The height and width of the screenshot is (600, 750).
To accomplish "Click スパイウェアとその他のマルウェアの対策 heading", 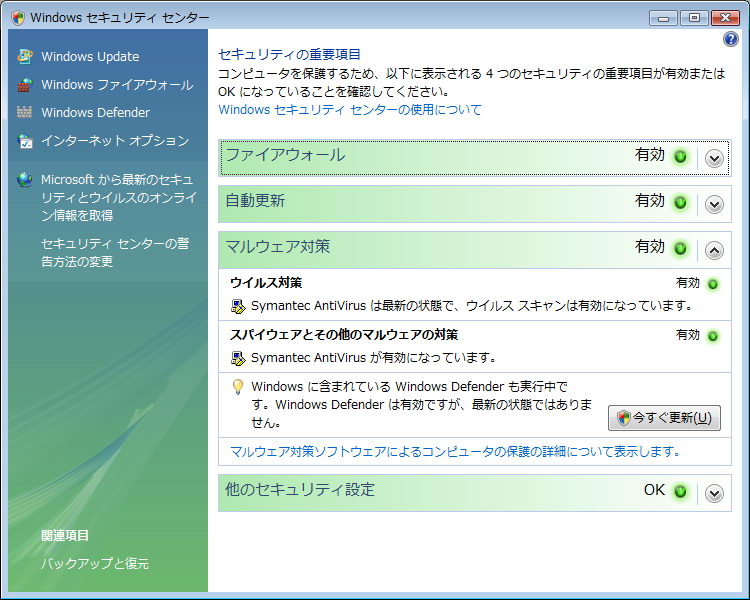I will (x=344, y=334).
